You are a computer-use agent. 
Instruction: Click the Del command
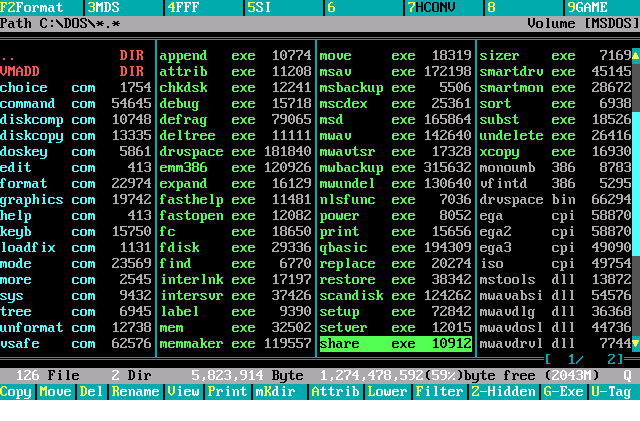point(91,392)
